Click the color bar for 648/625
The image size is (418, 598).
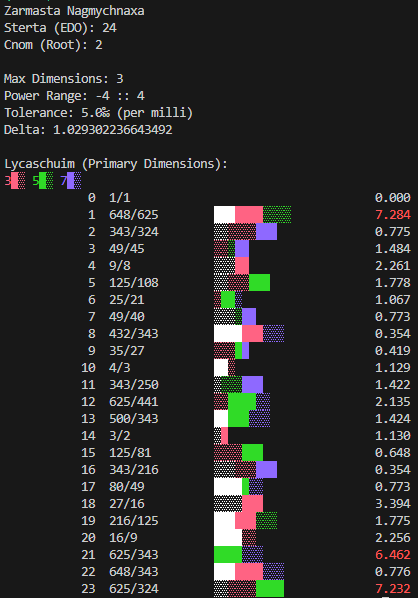coord(252,215)
